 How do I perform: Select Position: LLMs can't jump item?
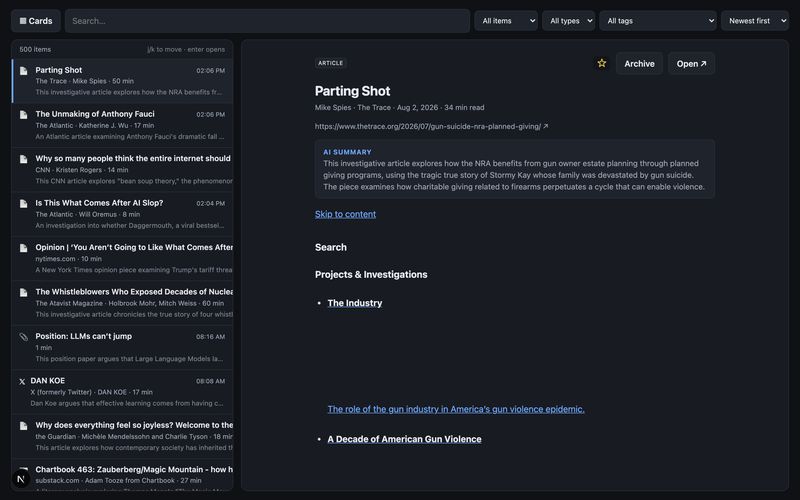click(122, 347)
